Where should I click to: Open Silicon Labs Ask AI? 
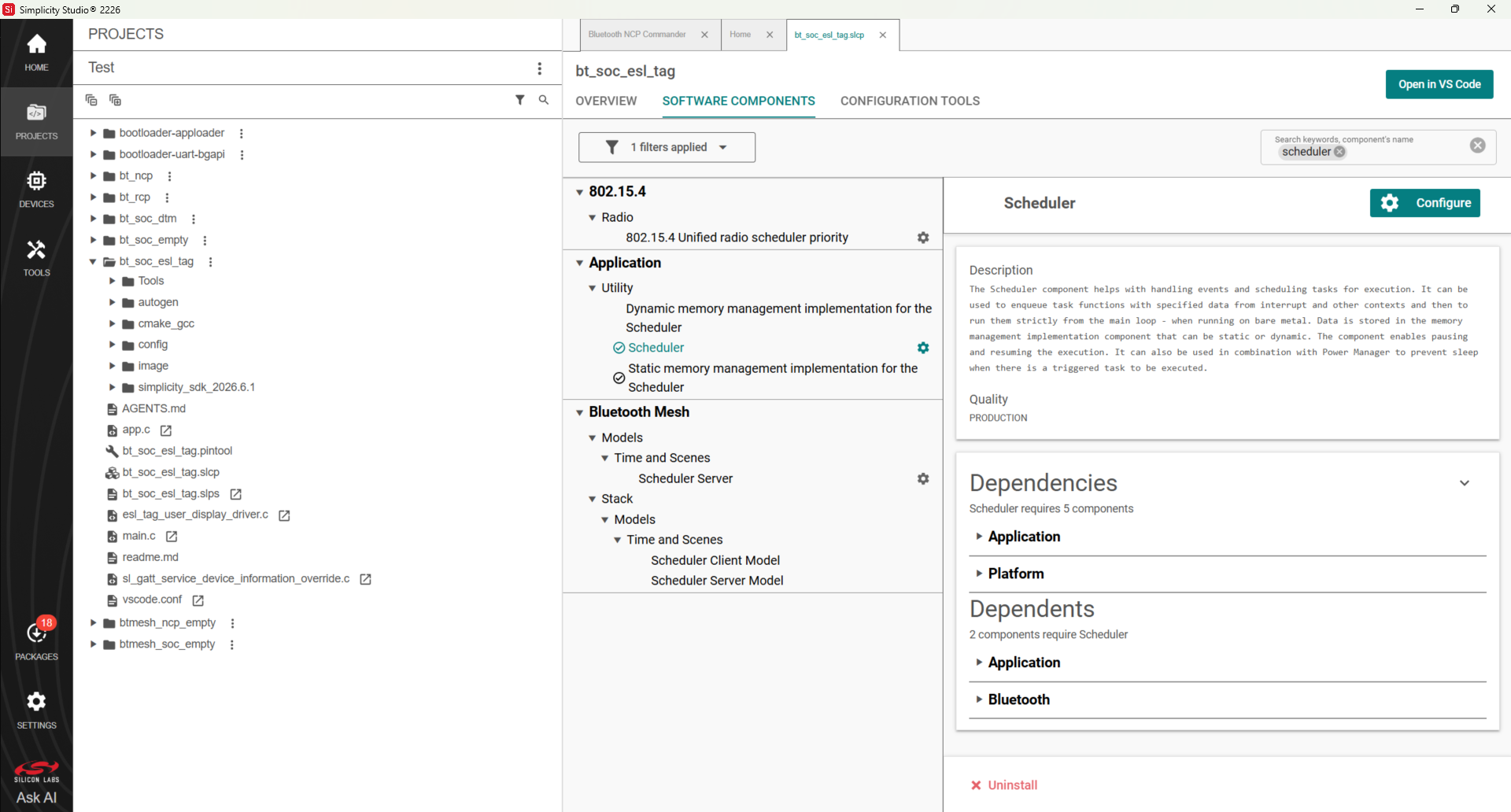click(x=36, y=782)
